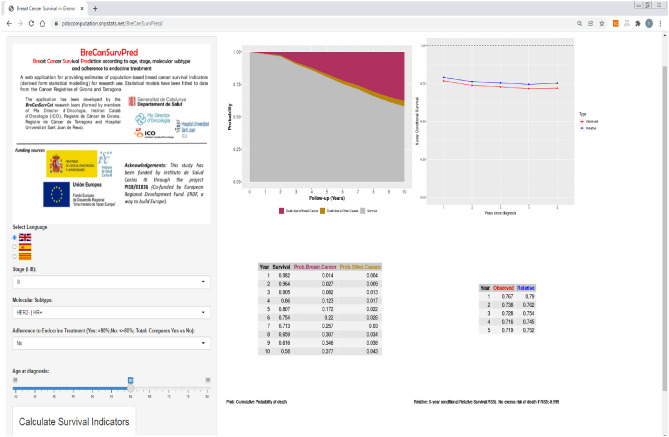
Task: Click the bookmark-shaped extension icon
Action: point(627,23)
